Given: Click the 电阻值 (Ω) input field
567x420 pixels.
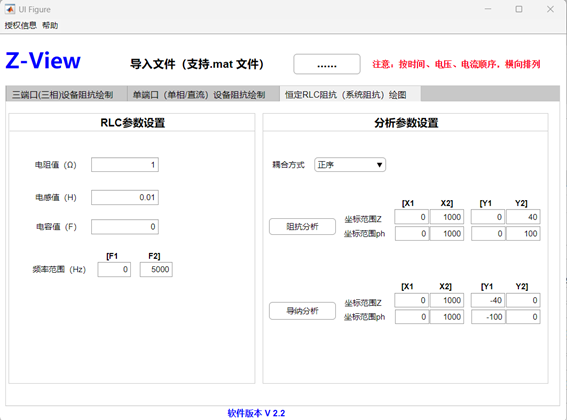Looking at the screenshot, I should (x=125, y=165).
